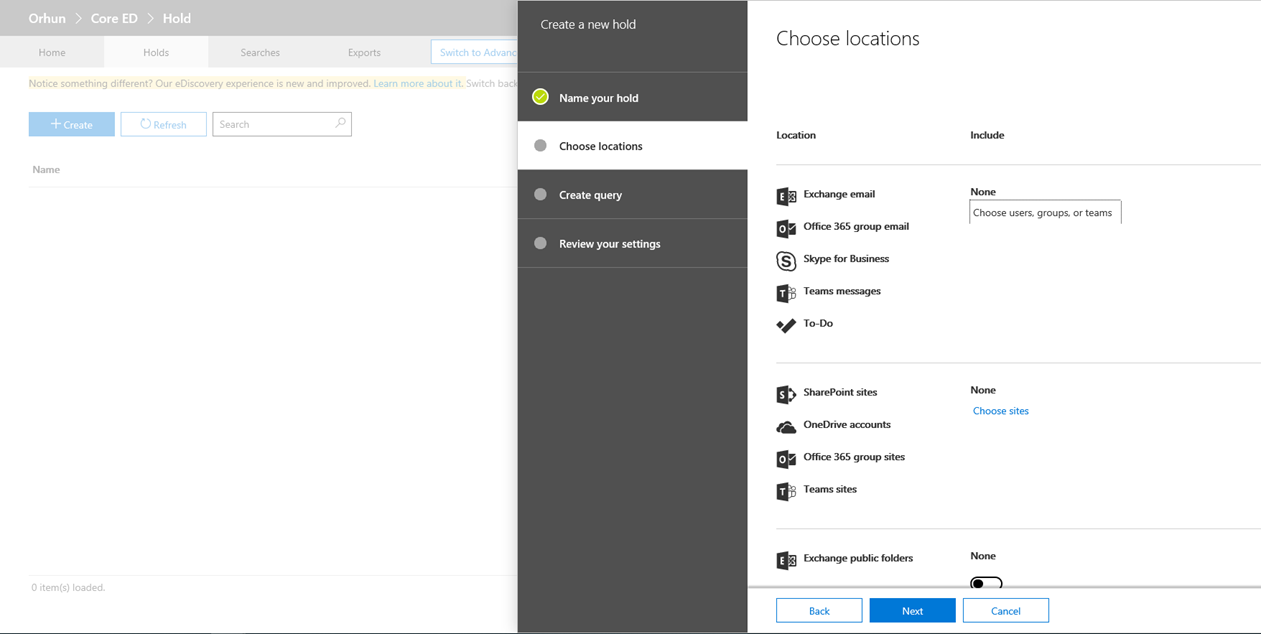The image size is (1261, 634).
Task: Click the OneDrive accounts label
Action: click(847, 424)
